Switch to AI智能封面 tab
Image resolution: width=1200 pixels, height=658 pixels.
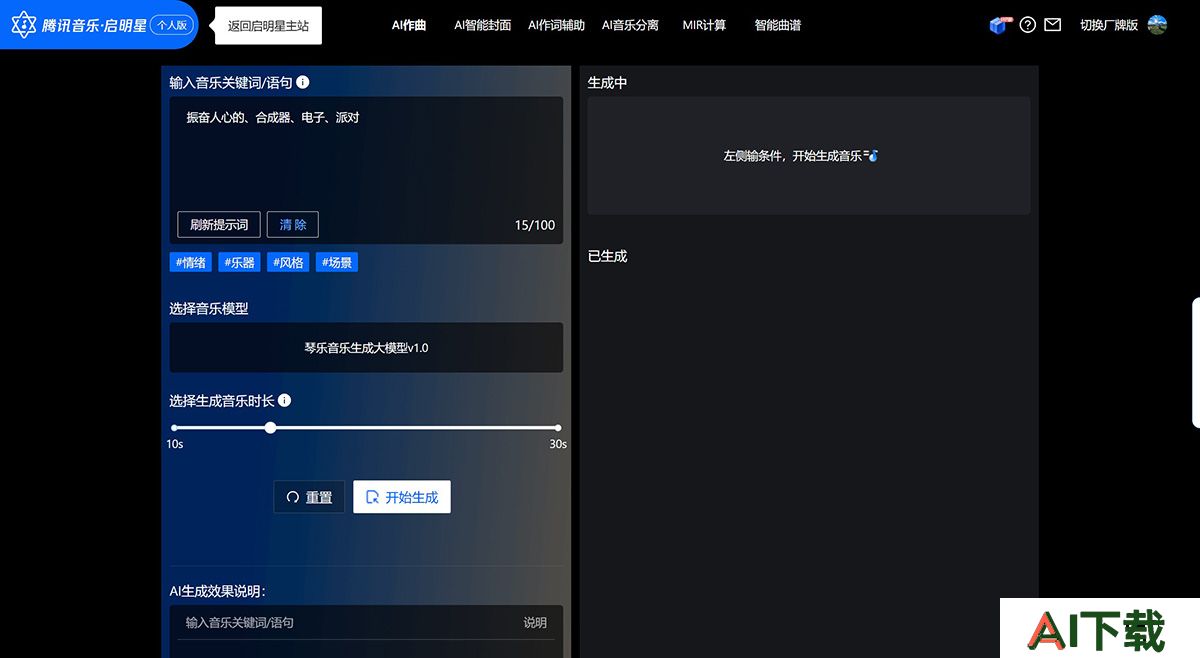[483, 25]
